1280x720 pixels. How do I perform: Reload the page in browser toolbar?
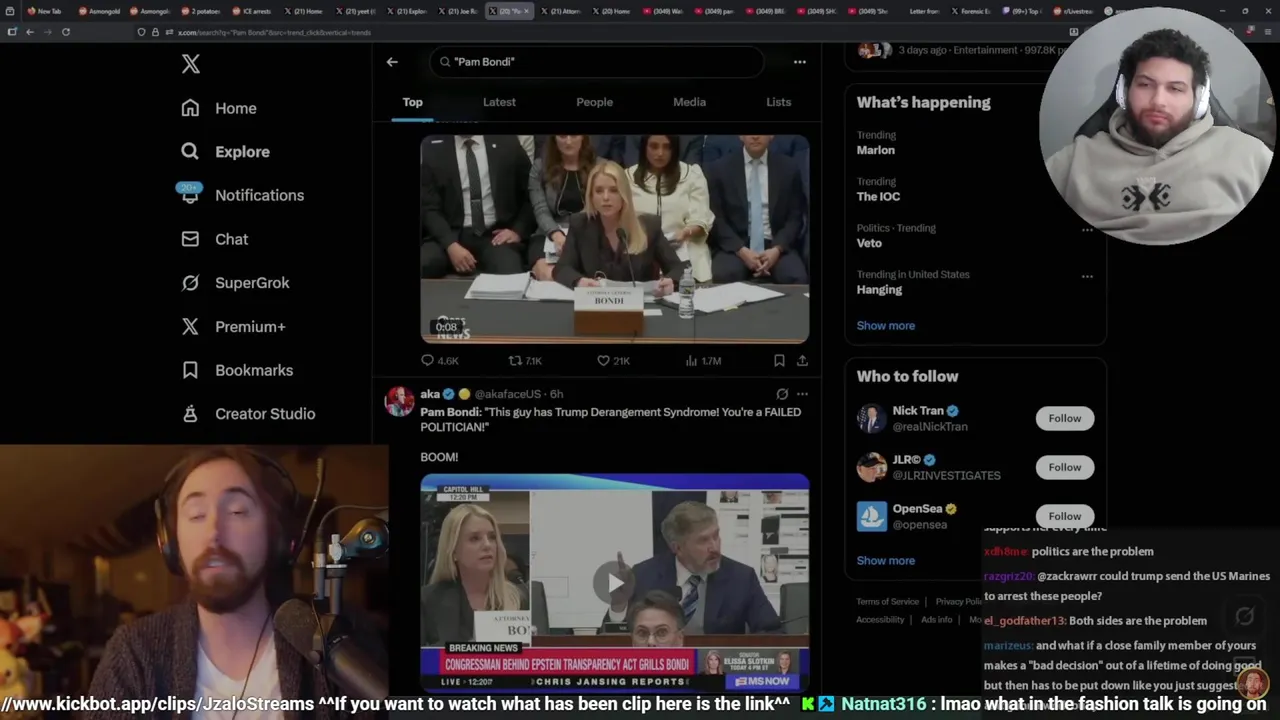click(x=66, y=32)
